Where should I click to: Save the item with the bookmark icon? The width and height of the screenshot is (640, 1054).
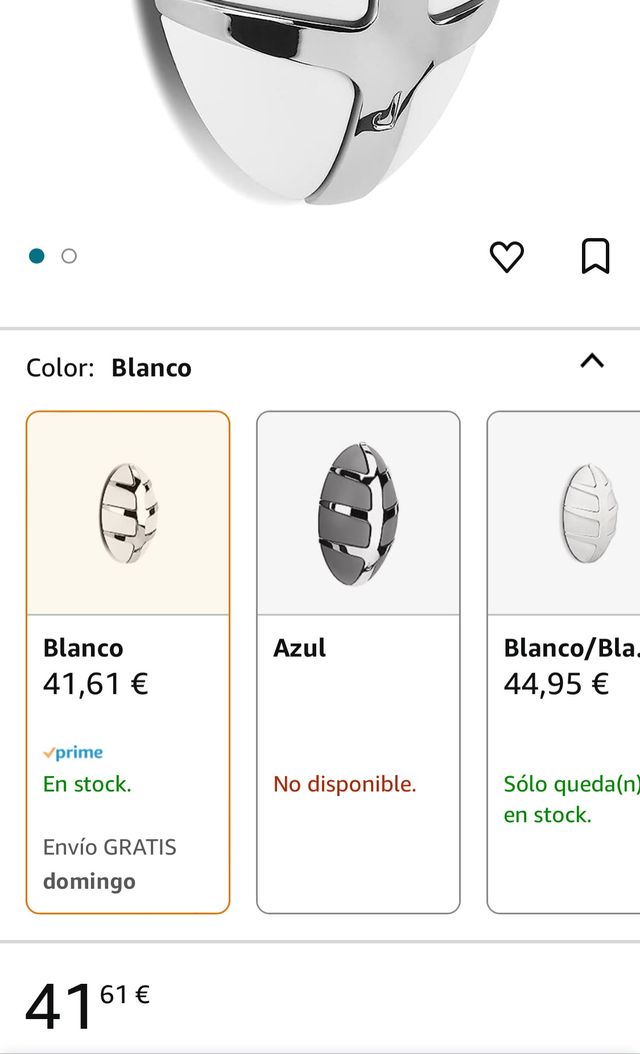[x=595, y=256]
